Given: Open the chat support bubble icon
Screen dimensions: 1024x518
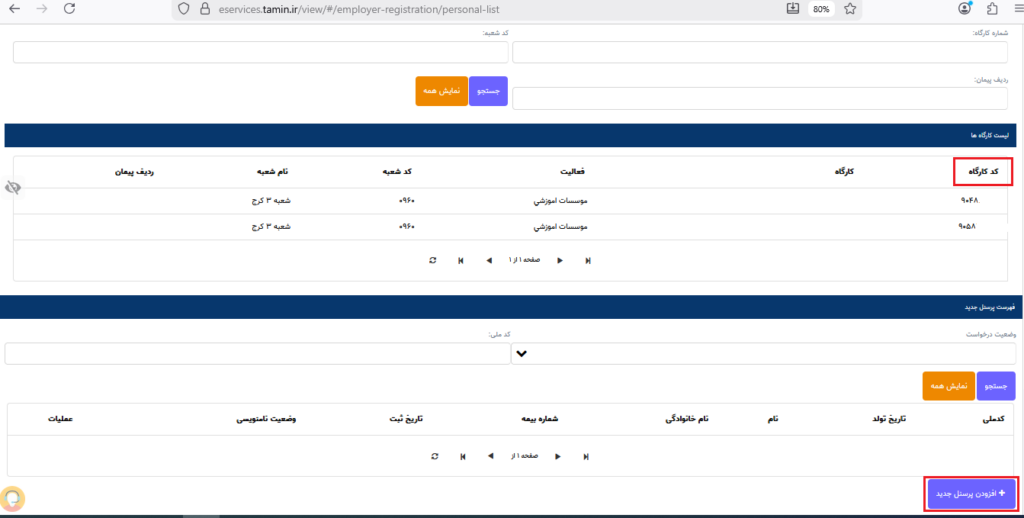Looking at the screenshot, I should pos(12,499).
